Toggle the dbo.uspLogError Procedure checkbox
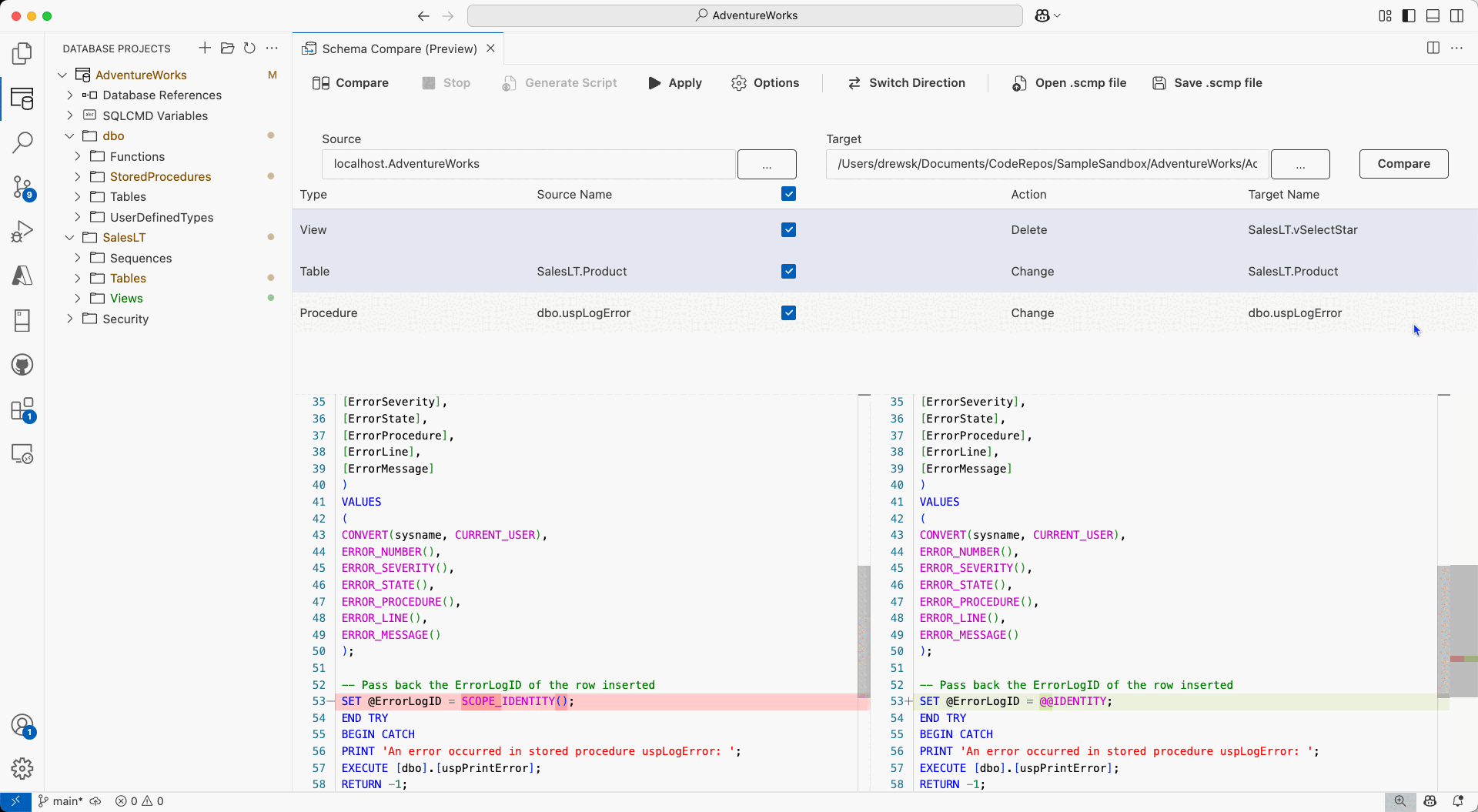The width and height of the screenshot is (1478, 812). [x=788, y=312]
